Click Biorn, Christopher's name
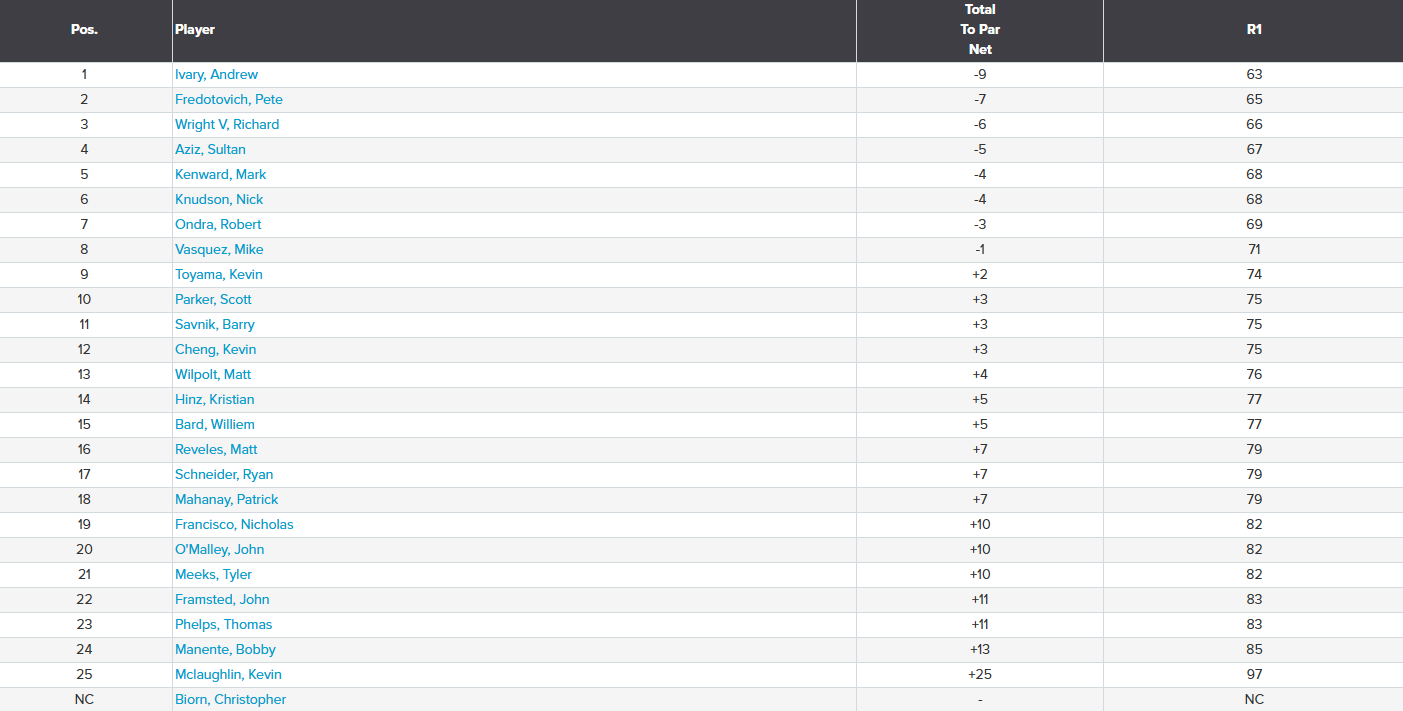The height and width of the screenshot is (711, 1403). coord(230,700)
